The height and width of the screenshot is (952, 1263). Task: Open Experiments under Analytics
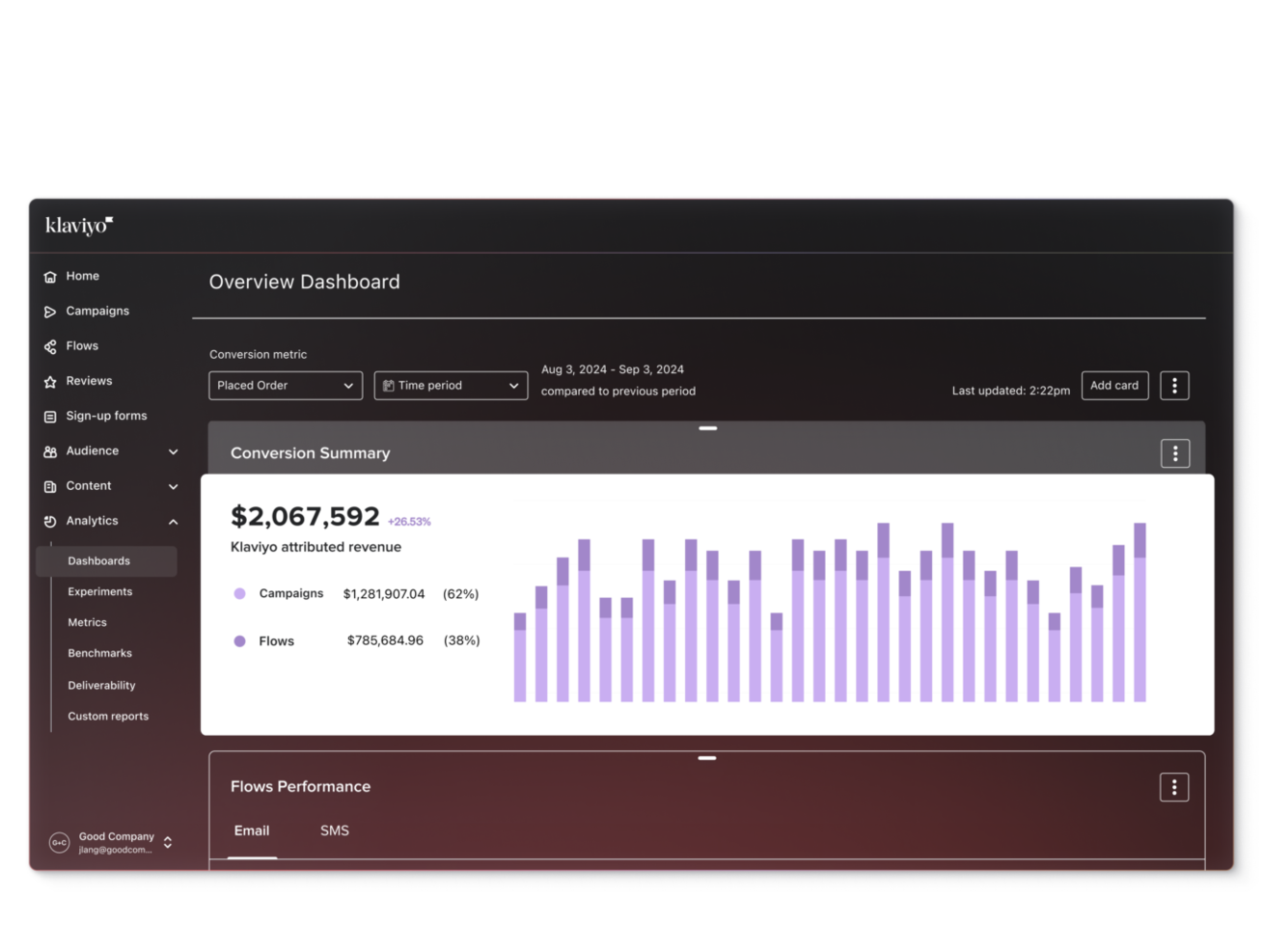pos(100,592)
